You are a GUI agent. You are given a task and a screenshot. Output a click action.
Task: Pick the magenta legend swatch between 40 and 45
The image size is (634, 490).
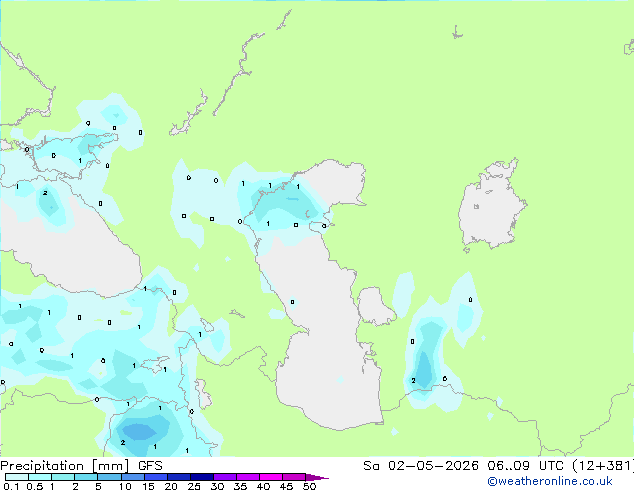[x=271, y=477]
